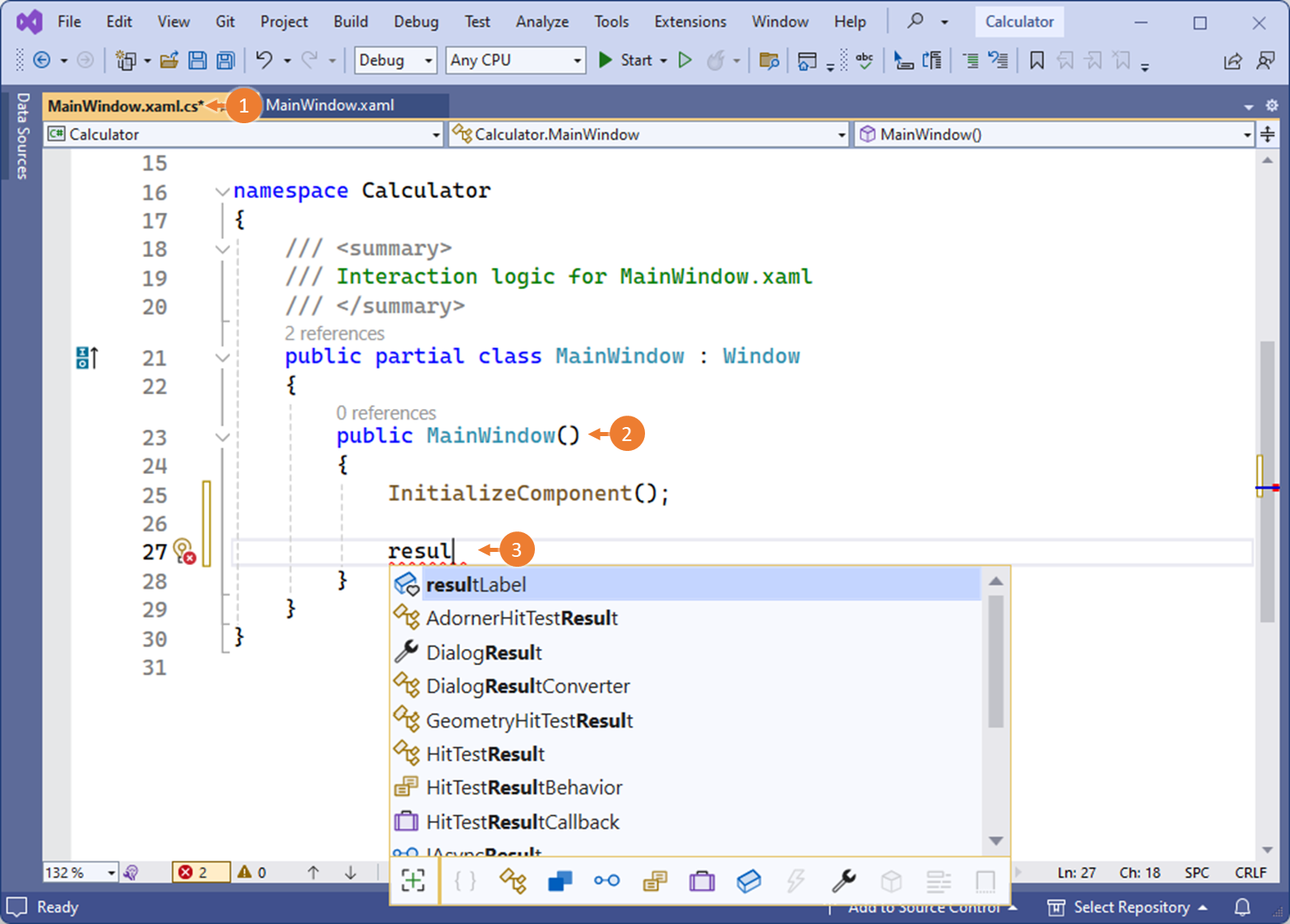Viewport: 1290px width, 924px height.
Task: Click the Navigate Backward arrow icon
Action: tap(42, 60)
